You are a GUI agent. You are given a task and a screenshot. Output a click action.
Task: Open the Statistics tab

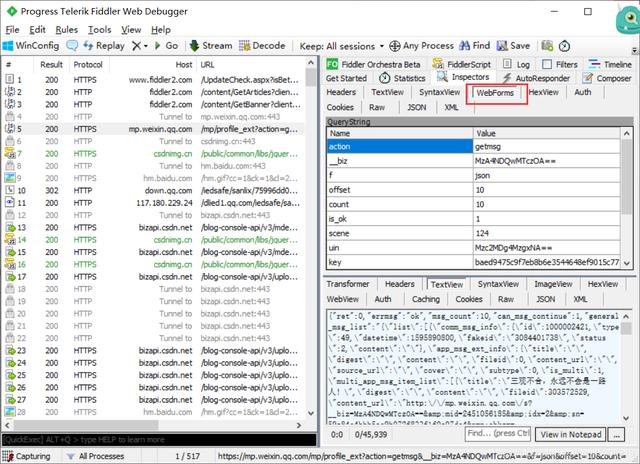pyautogui.click(x=402, y=78)
